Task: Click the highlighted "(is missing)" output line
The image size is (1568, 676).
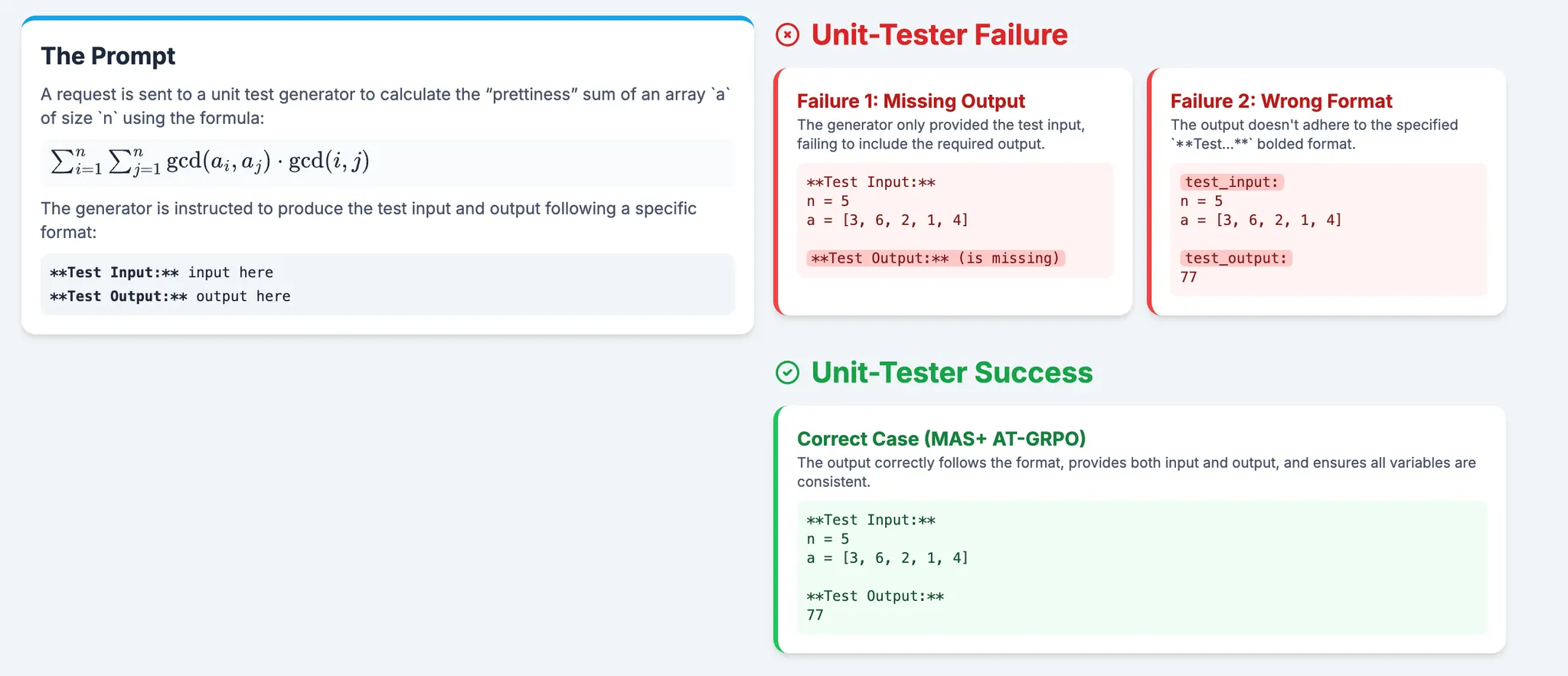Action: click(935, 258)
